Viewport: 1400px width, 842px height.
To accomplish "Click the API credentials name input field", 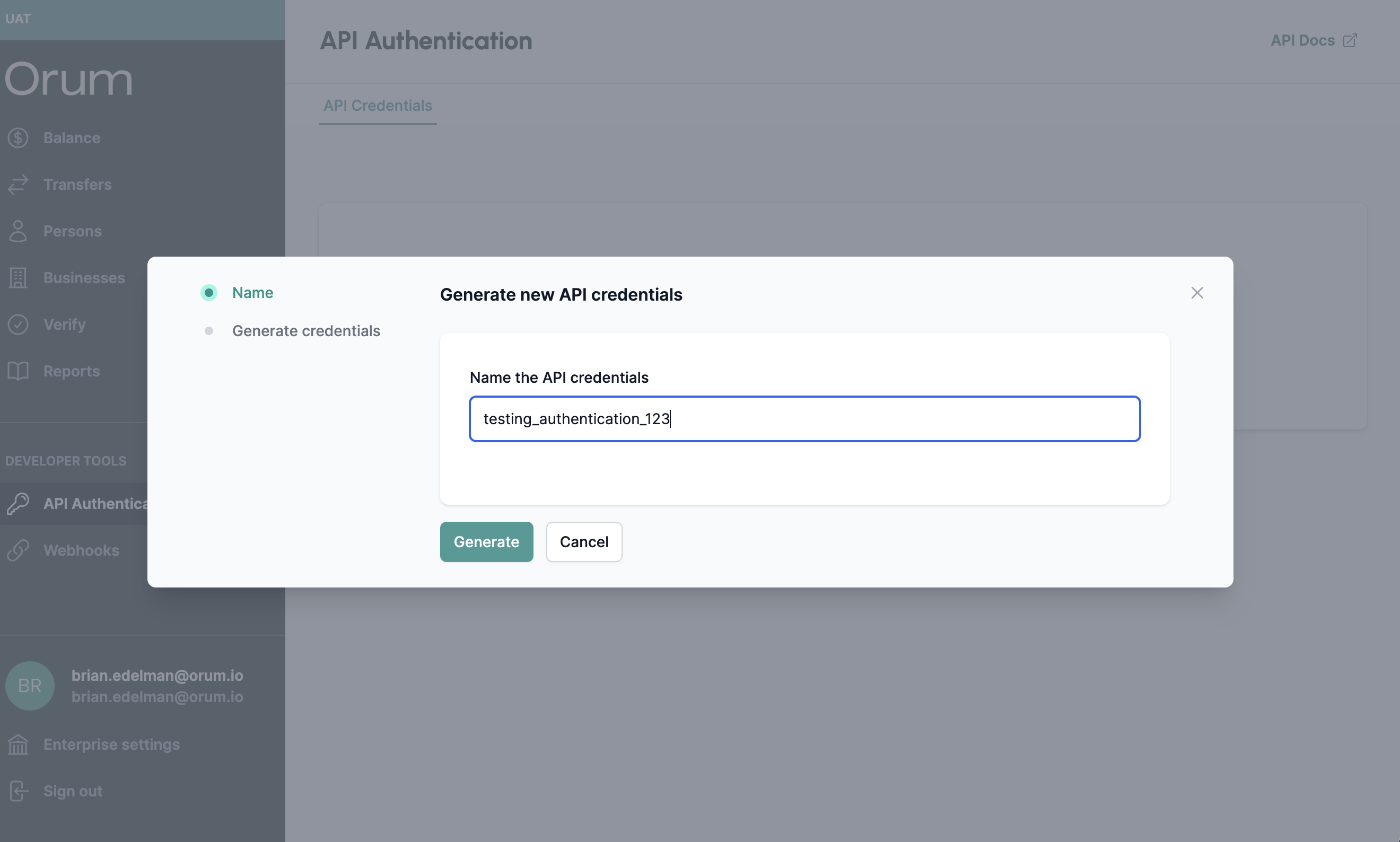I will click(x=804, y=418).
